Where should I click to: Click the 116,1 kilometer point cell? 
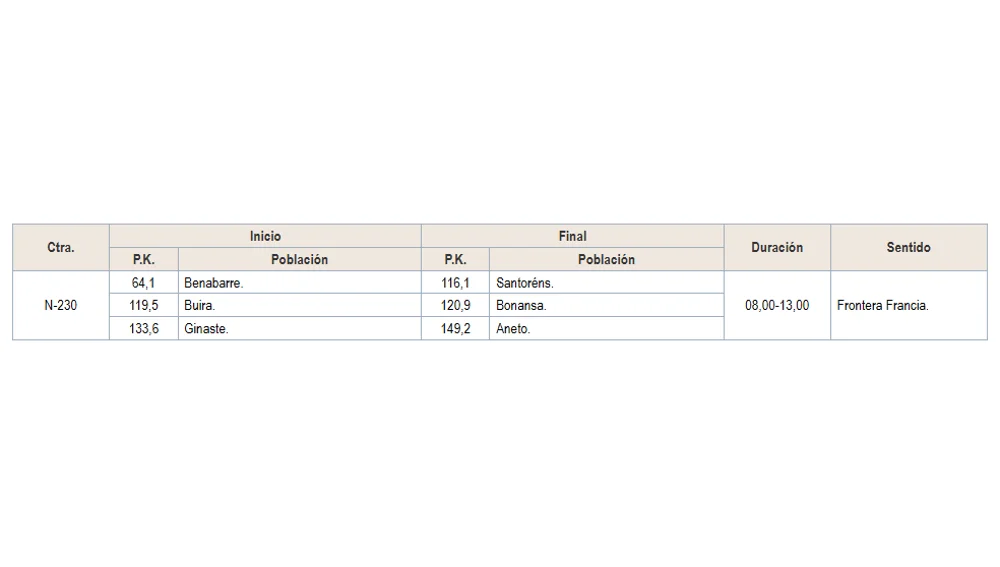click(x=455, y=283)
